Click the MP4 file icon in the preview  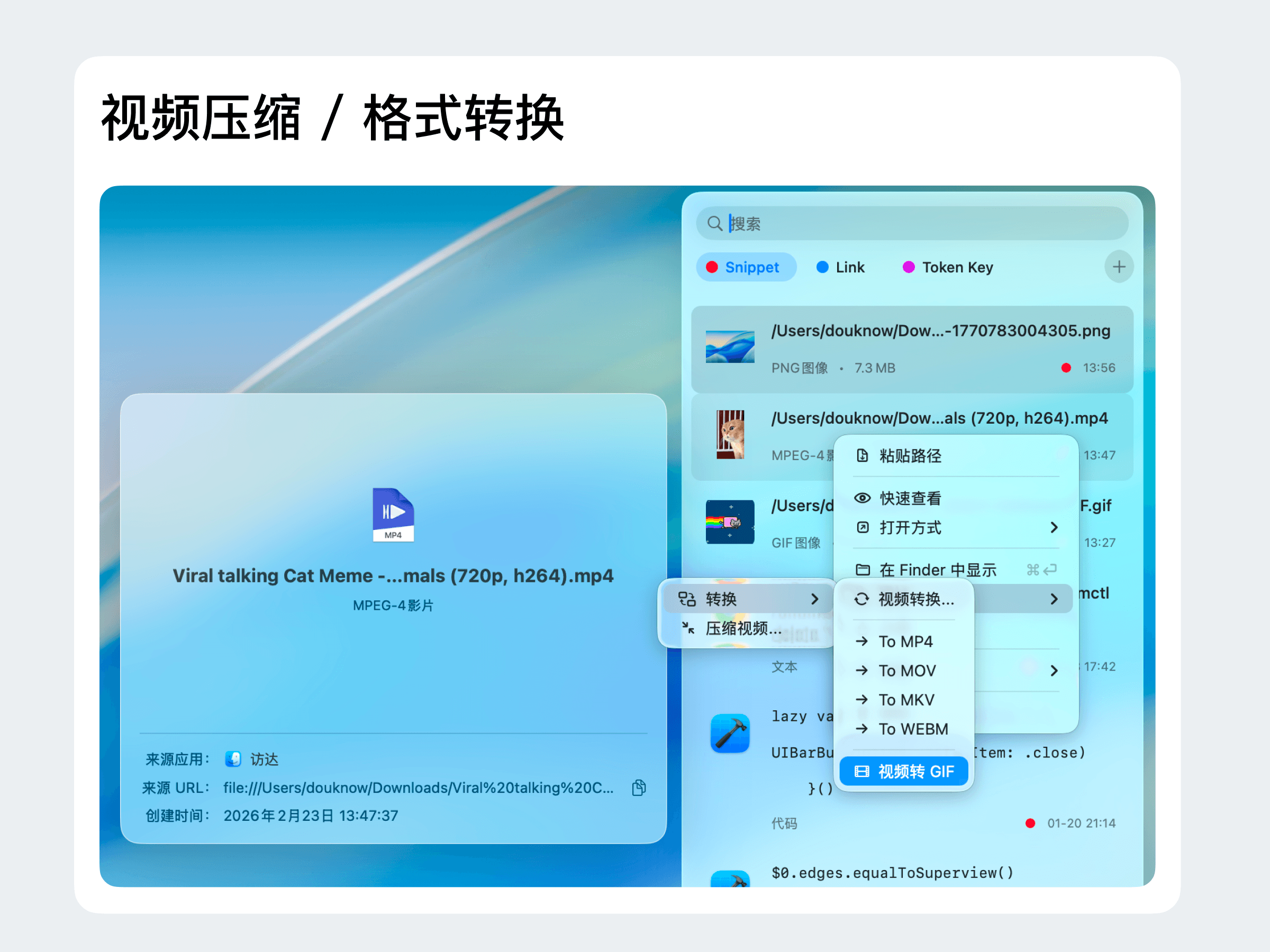click(393, 514)
